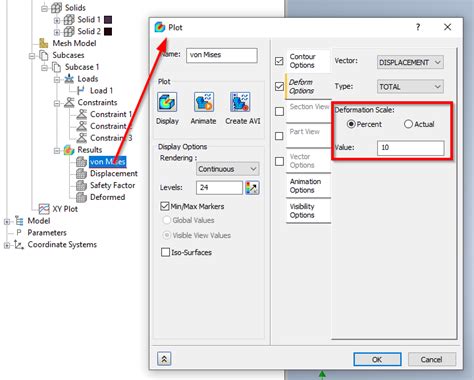
Task: Toggle the Deform Options checkbox
Action: pos(279,86)
